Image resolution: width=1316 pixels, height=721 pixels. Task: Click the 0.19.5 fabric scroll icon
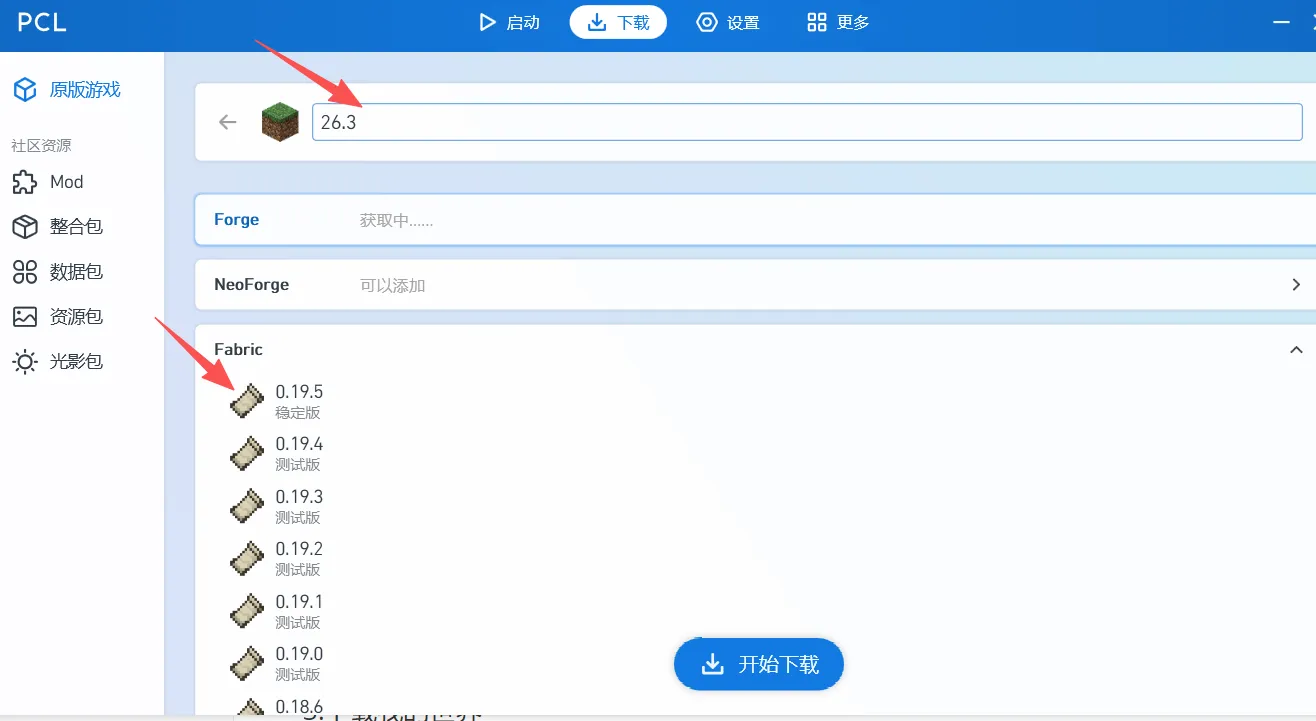coord(247,401)
